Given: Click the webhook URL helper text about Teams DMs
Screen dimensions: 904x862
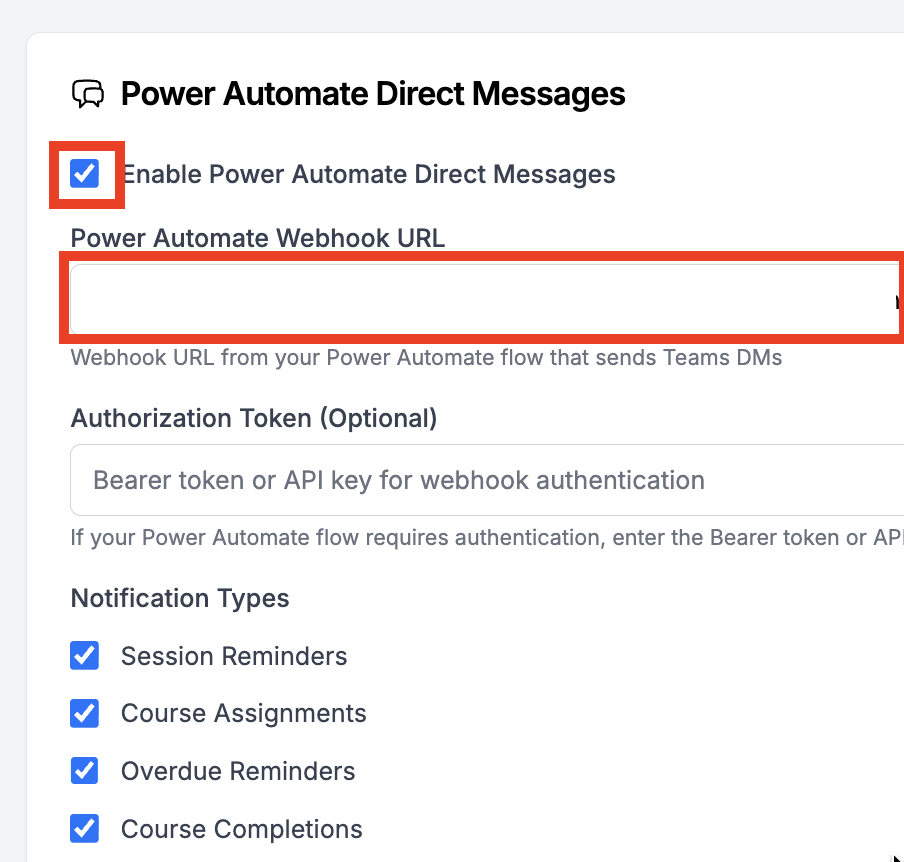Looking at the screenshot, I should pyautogui.click(x=426, y=357).
